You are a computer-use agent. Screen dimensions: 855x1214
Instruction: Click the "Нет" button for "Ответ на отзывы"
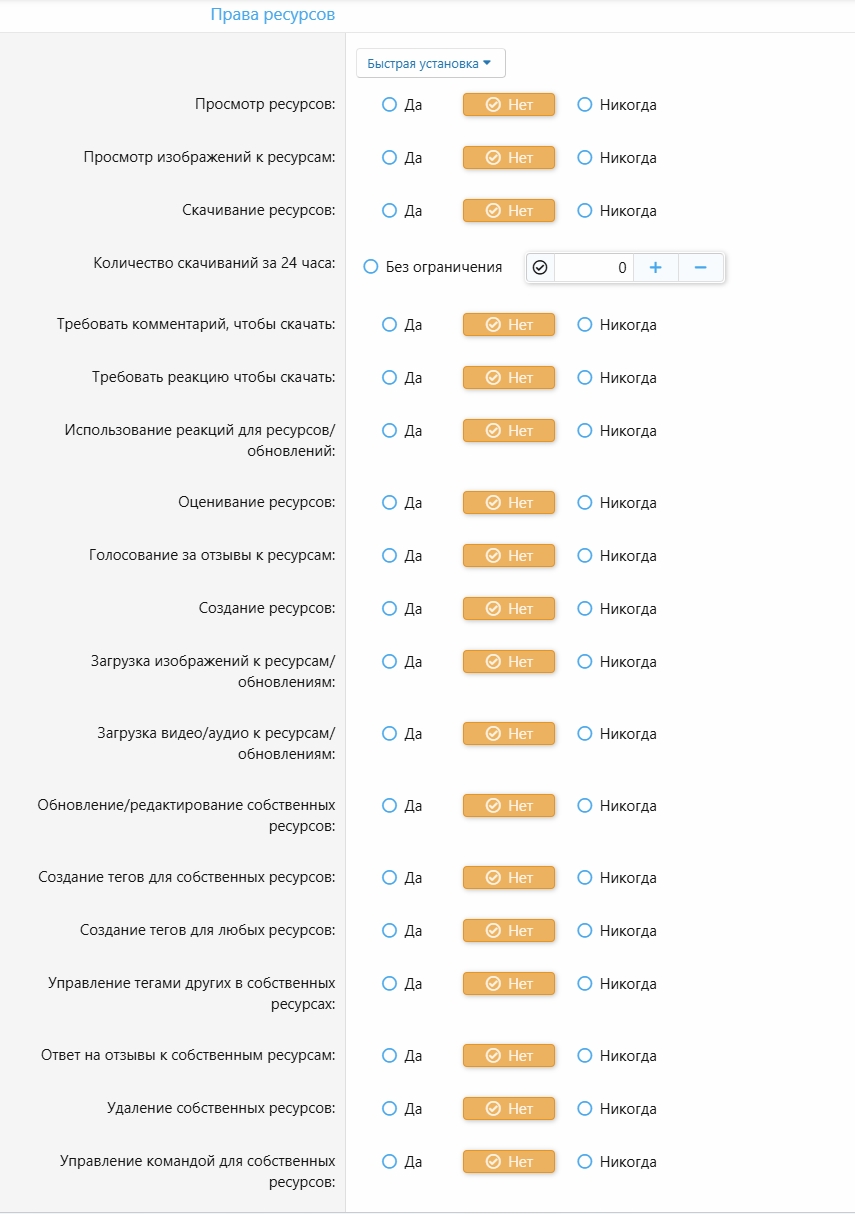[508, 1055]
